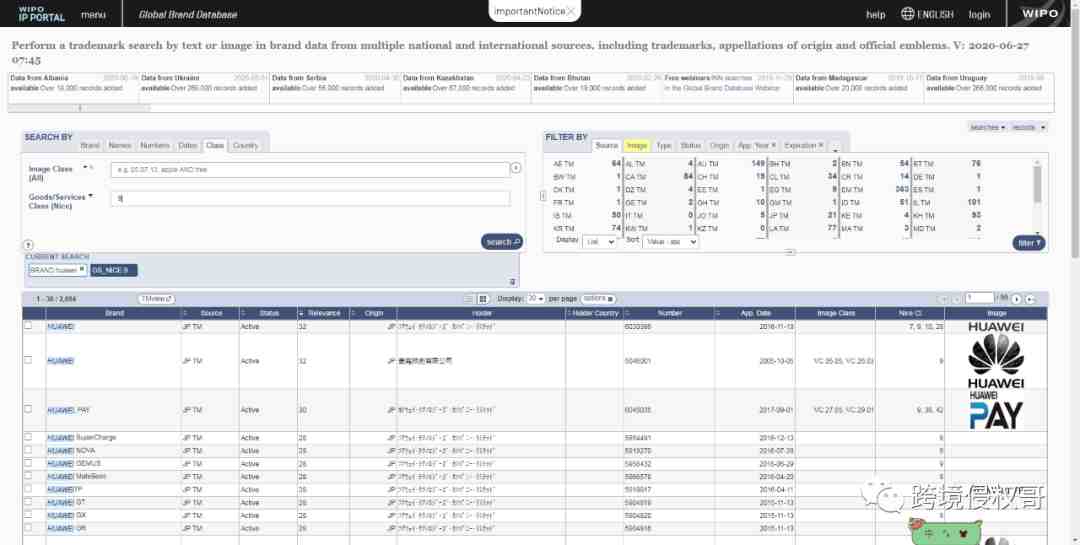Open the highlighted Image filter tab
This screenshot has height=545, width=1080.
(x=636, y=145)
